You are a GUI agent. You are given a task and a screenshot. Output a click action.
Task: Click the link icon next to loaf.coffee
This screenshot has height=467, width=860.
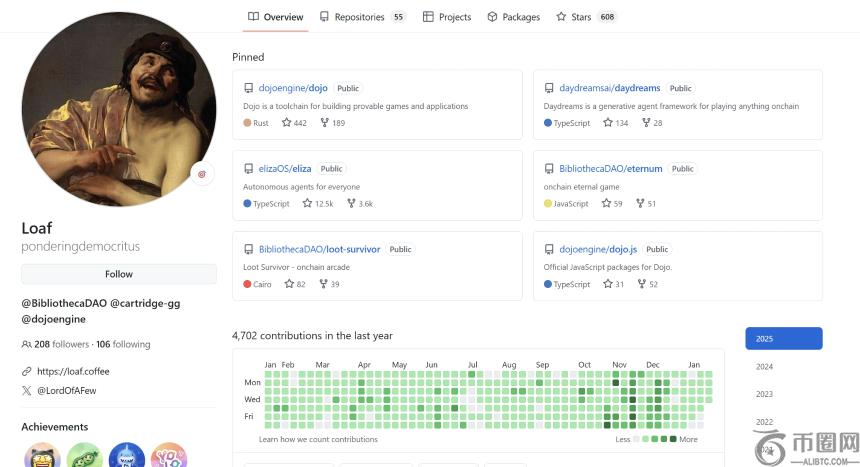point(26,372)
